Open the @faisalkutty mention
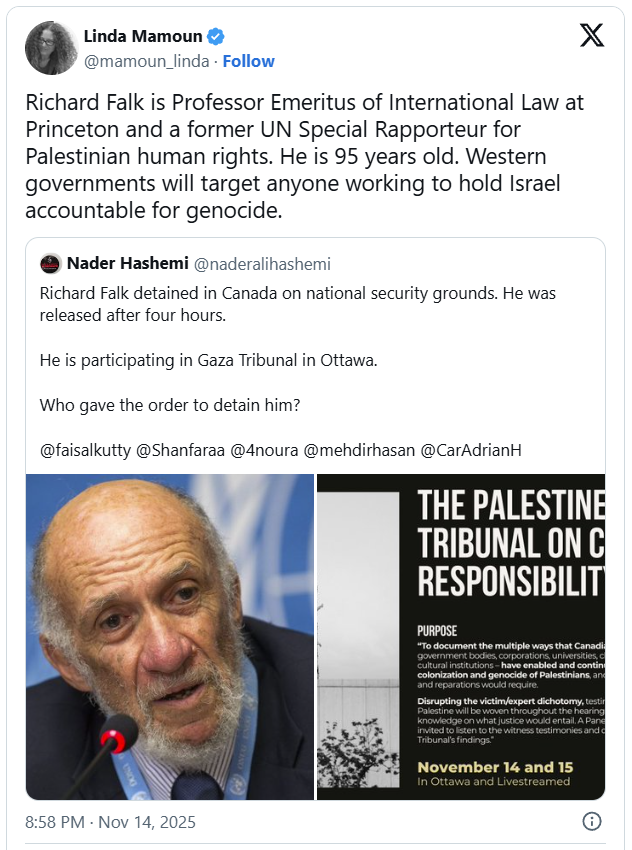This screenshot has height=850, width=632. click(x=84, y=450)
